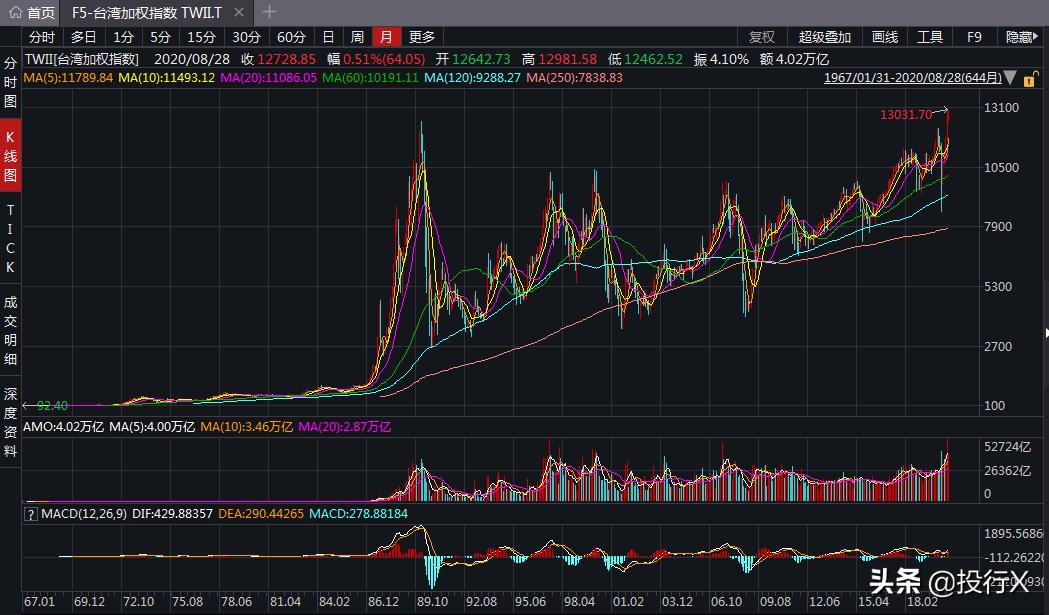Screen dimensions: 1049x615
Task: Toggle the orange lock icon
Action: click(1031, 78)
